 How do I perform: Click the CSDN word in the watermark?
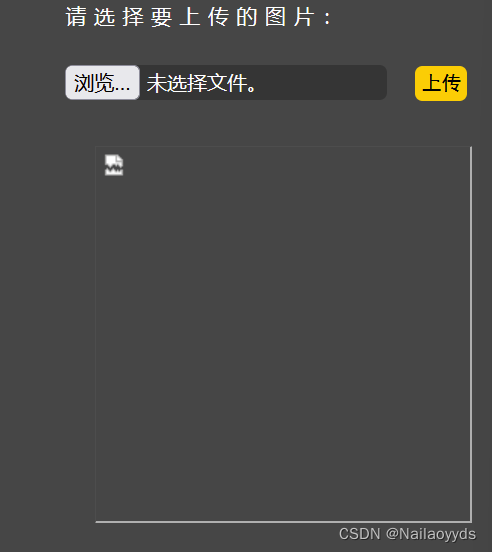point(359,534)
